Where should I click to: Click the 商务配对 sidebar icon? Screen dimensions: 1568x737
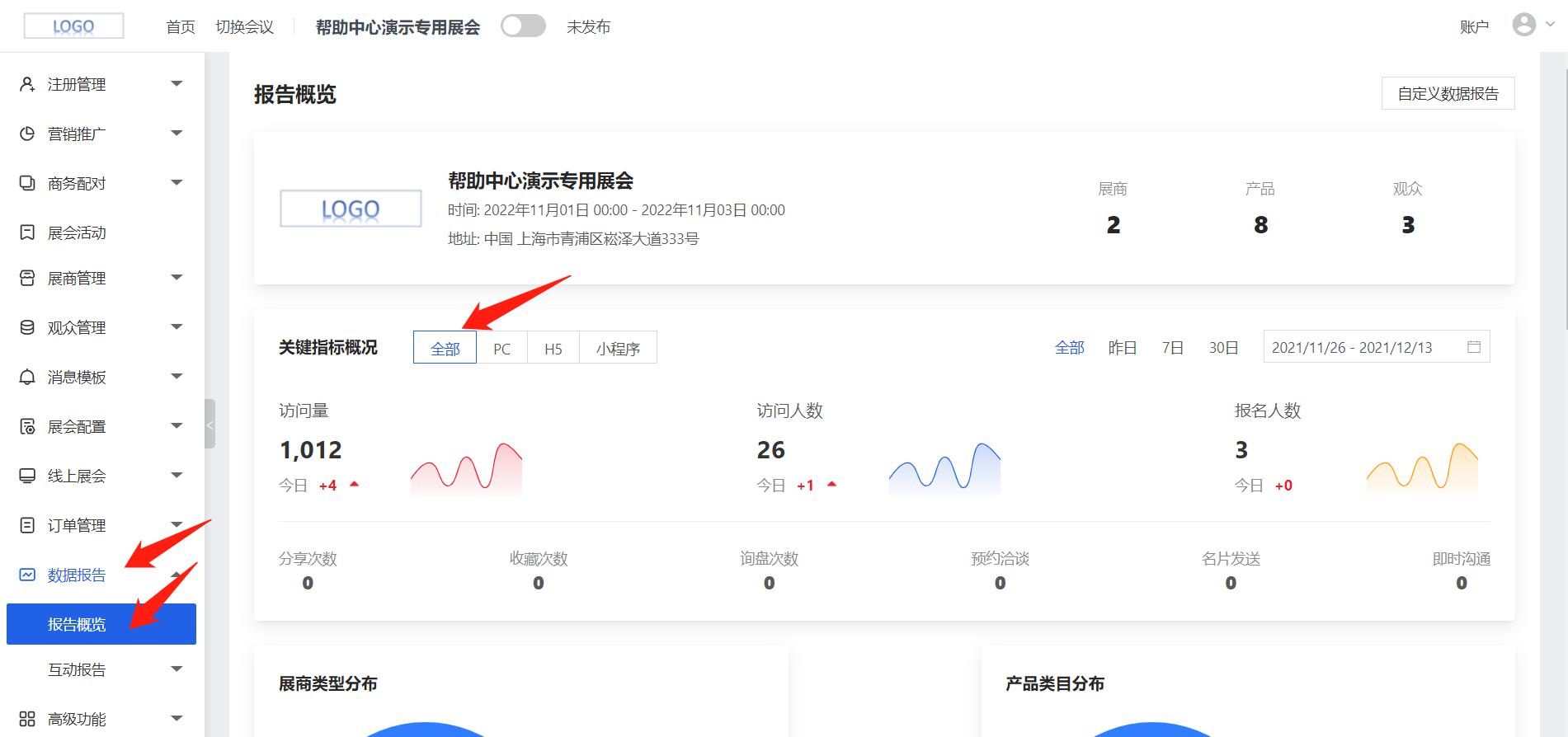click(27, 183)
